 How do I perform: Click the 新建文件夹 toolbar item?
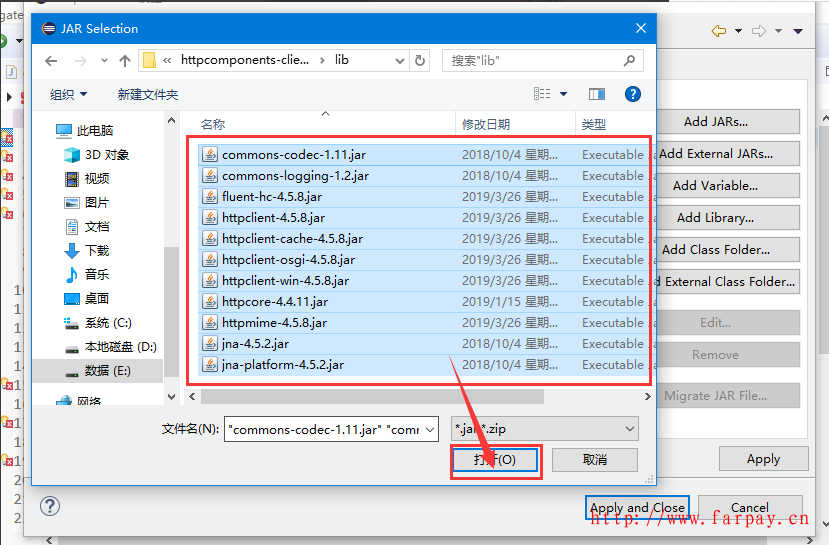coord(147,94)
